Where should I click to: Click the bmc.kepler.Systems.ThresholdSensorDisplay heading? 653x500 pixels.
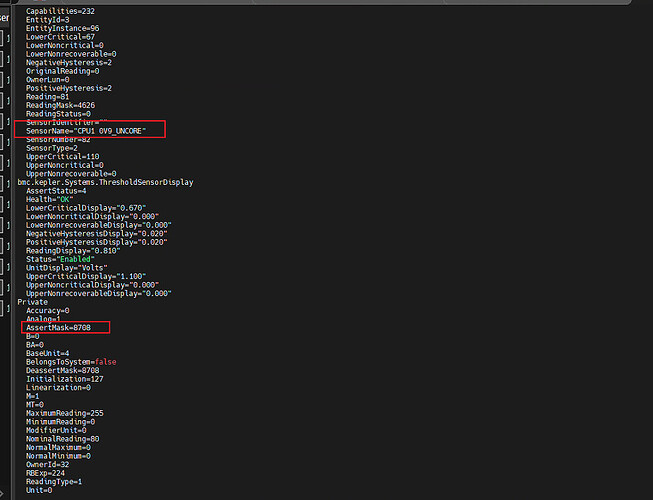coord(105,181)
